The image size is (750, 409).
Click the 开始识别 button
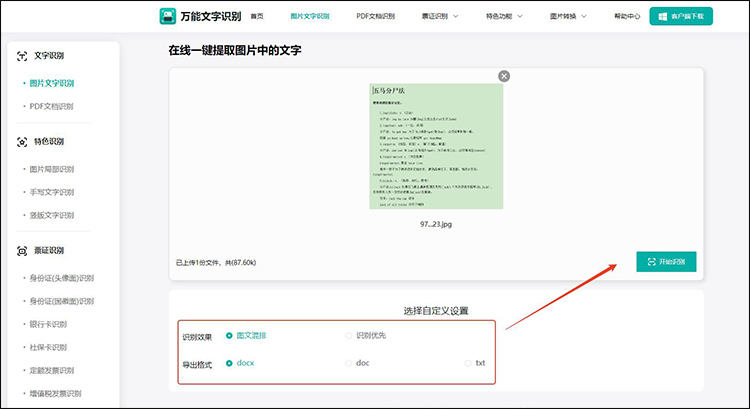[666, 262]
